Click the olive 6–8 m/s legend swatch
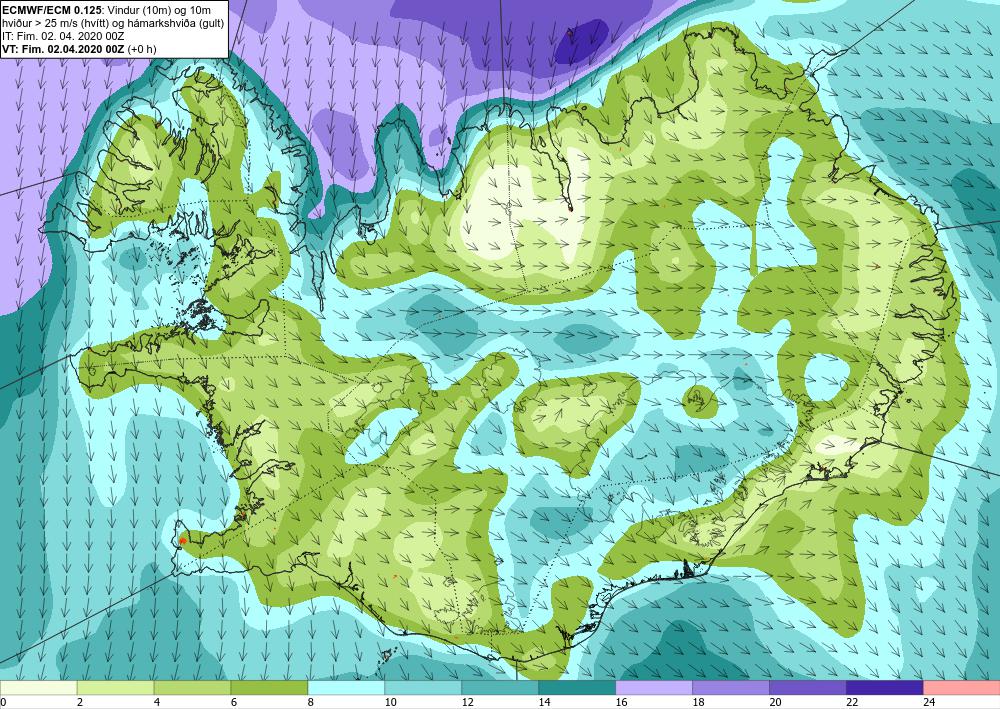This screenshot has height=709, width=1000. coord(269,687)
